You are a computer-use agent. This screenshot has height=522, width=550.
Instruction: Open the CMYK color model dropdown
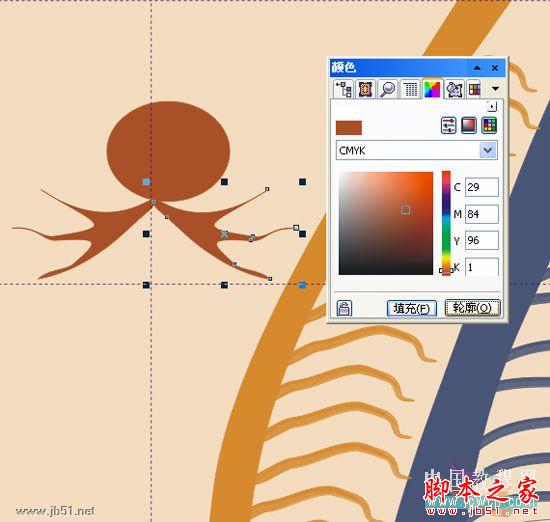pyautogui.click(x=488, y=150)
